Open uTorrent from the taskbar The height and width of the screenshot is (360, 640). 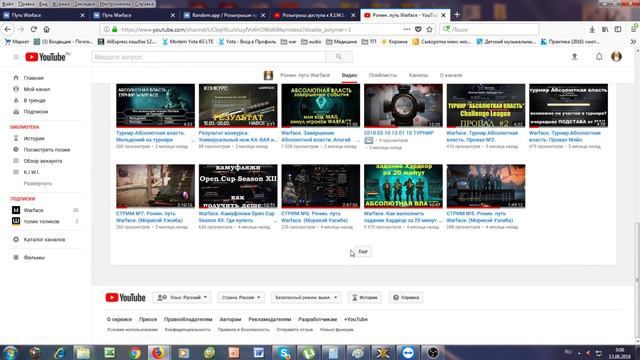(308, 353)
